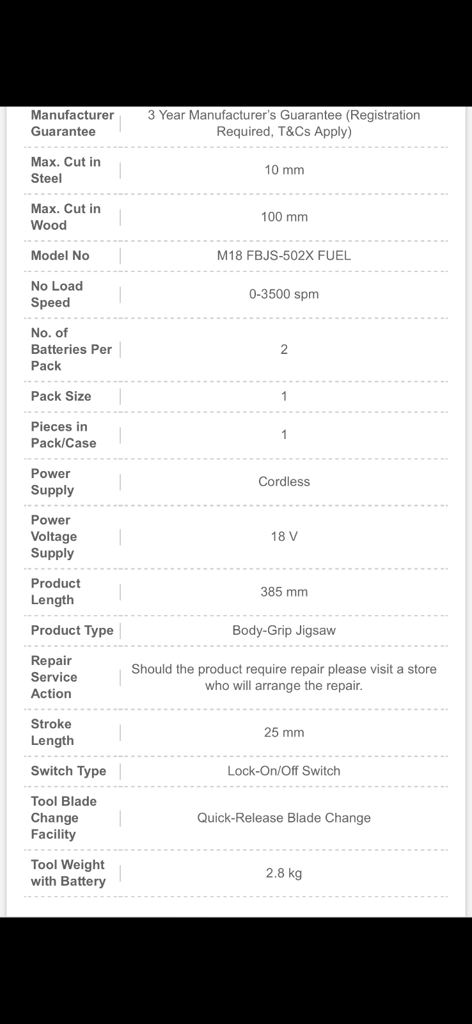Select the 18 V voltage value
The image size is (472, 1024).
pos(284,536)
